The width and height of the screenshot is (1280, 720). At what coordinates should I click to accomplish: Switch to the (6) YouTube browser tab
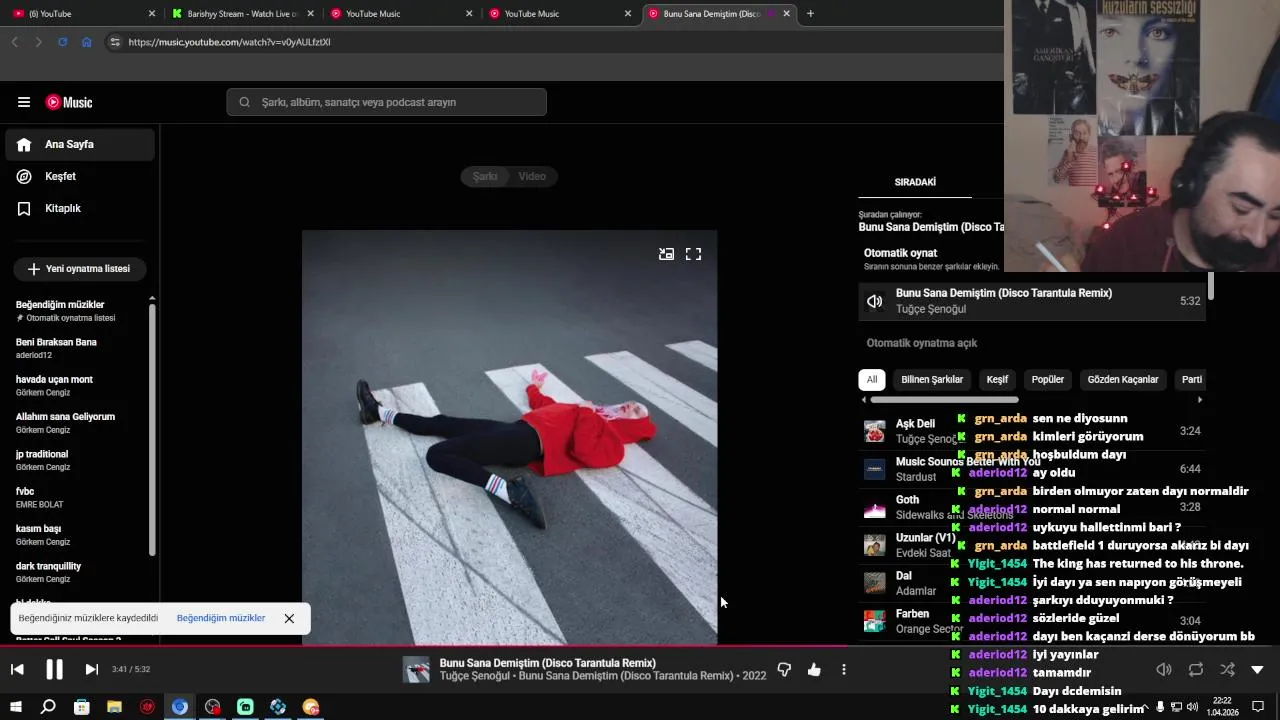80,14
